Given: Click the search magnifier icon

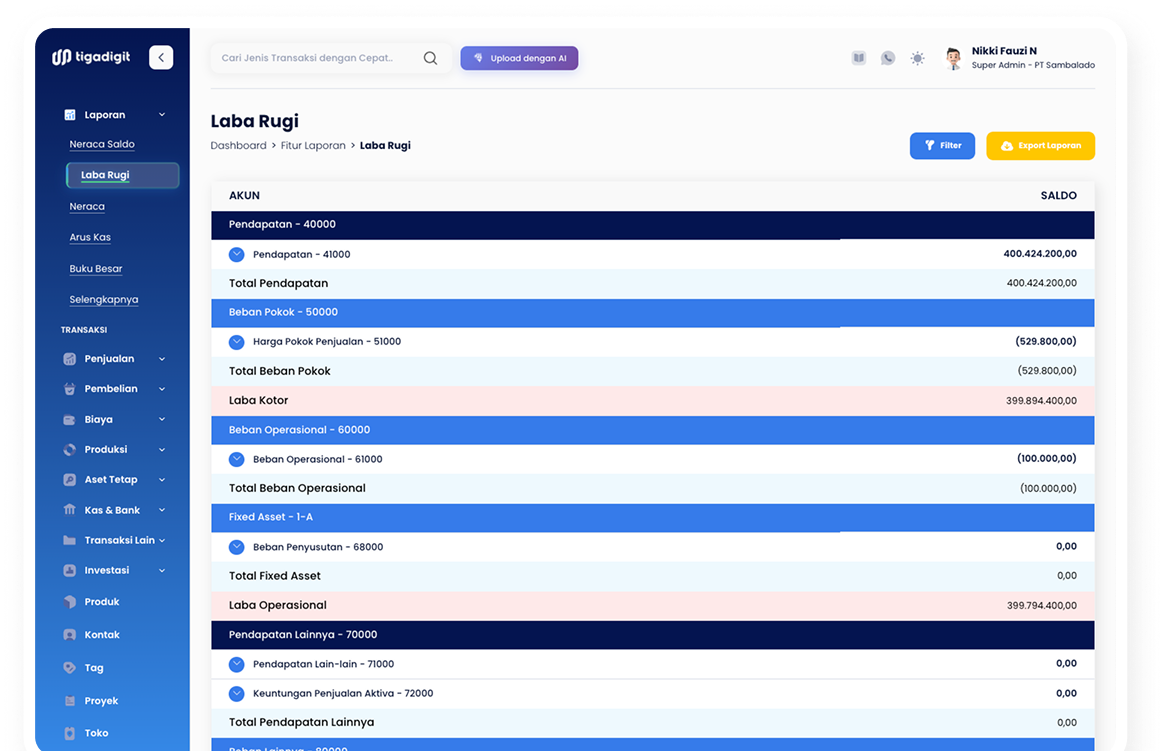Looking at the screenshot, I should [430, 58].
